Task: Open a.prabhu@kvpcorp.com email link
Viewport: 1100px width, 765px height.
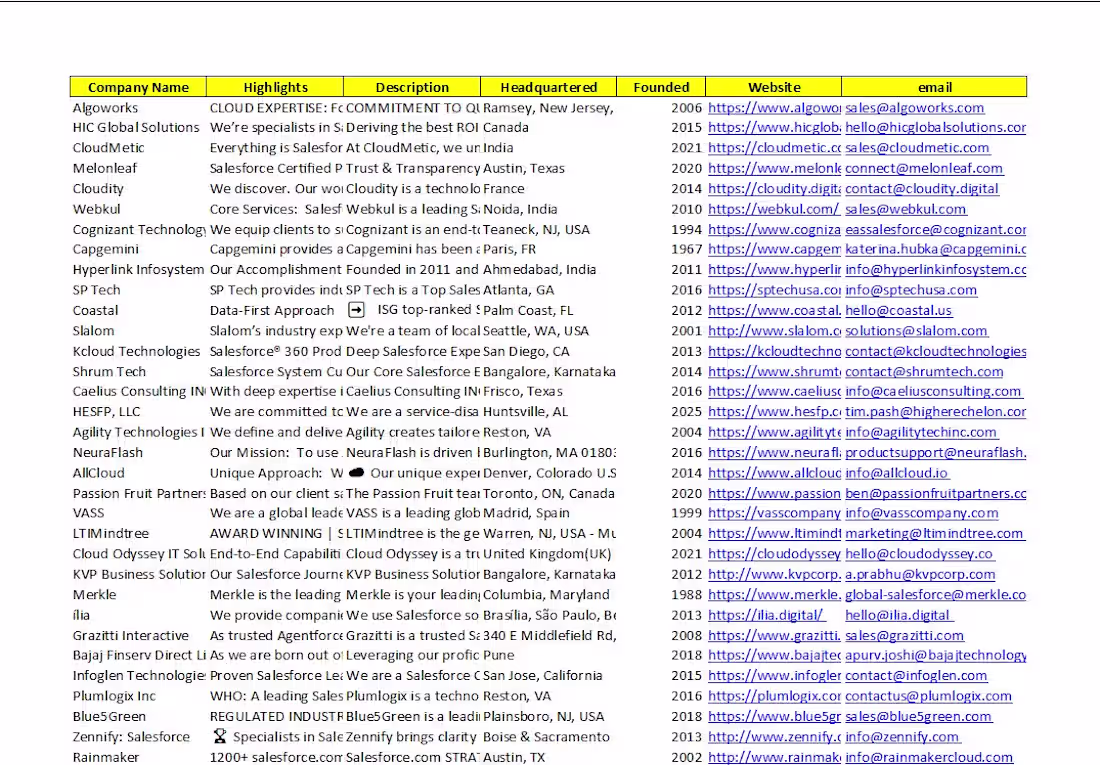Action: coord(920,574)
